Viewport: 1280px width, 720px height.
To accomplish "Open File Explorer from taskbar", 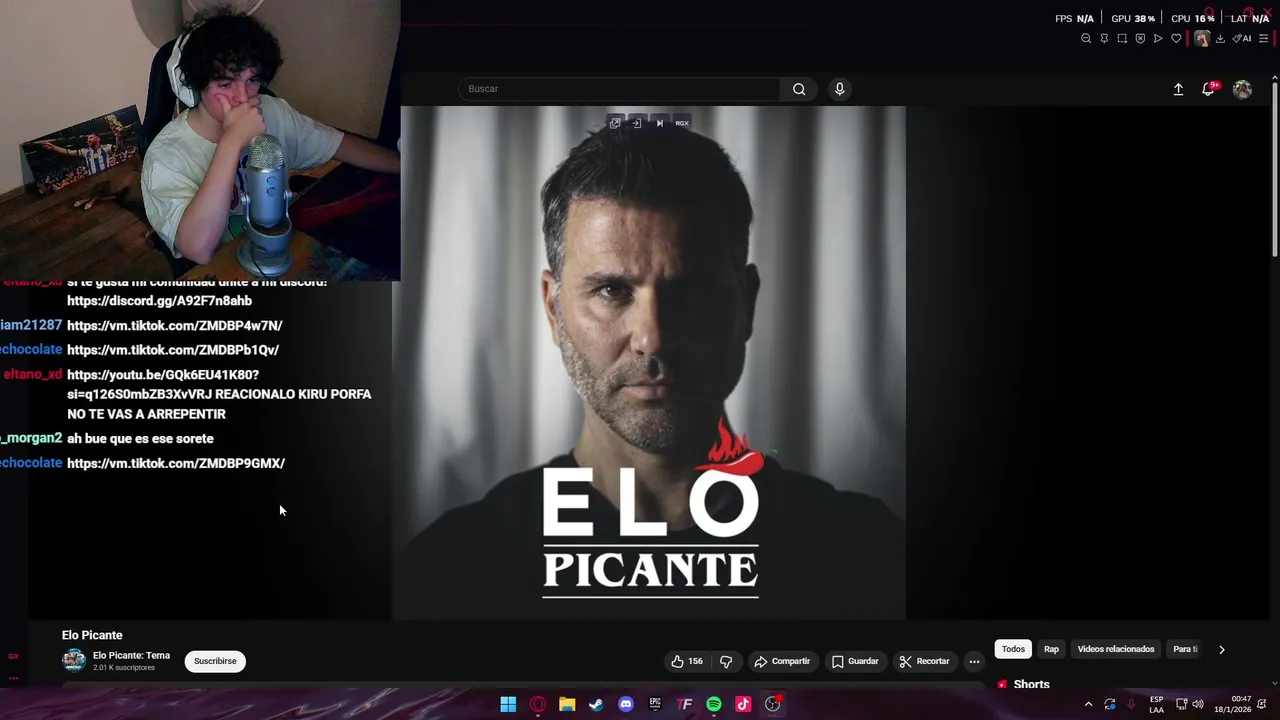I will click(567, 704).
